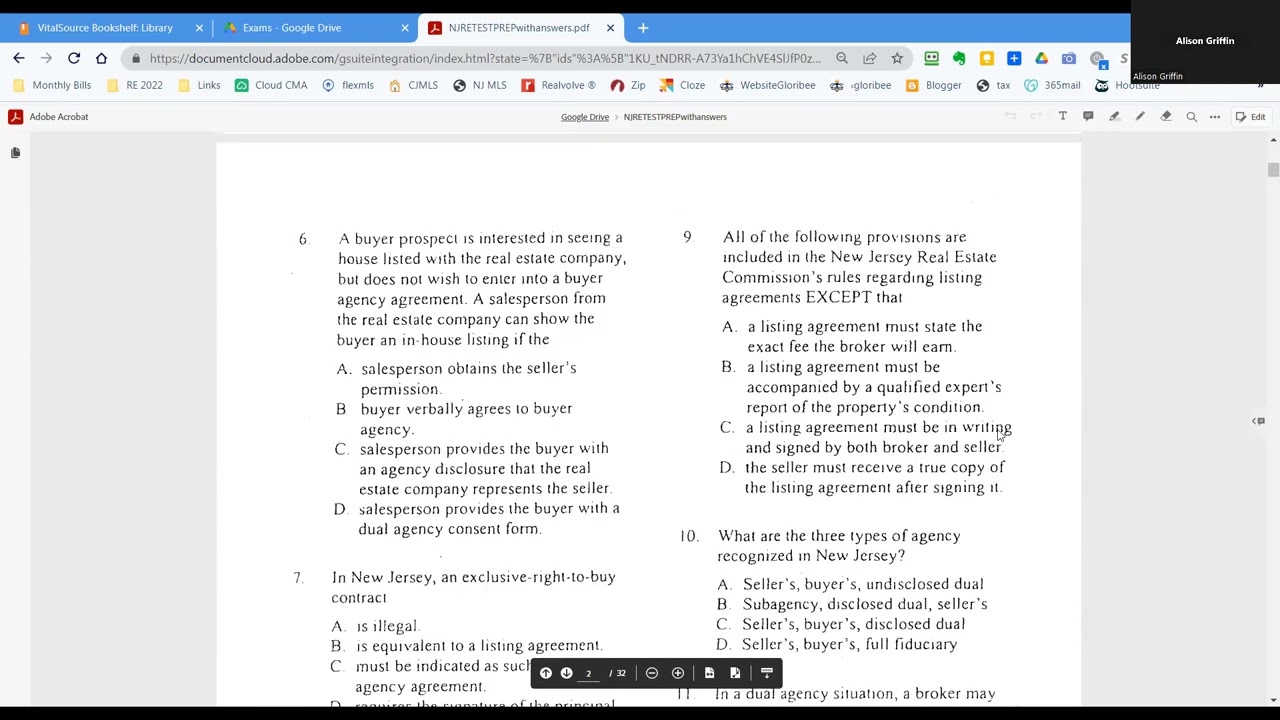
Task: Close the VitalSource Bookshelf tab
Action: pos(199,28)
